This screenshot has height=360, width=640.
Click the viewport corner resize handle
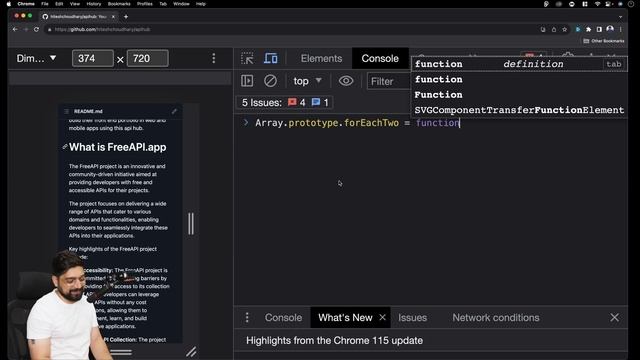point(191,351)
